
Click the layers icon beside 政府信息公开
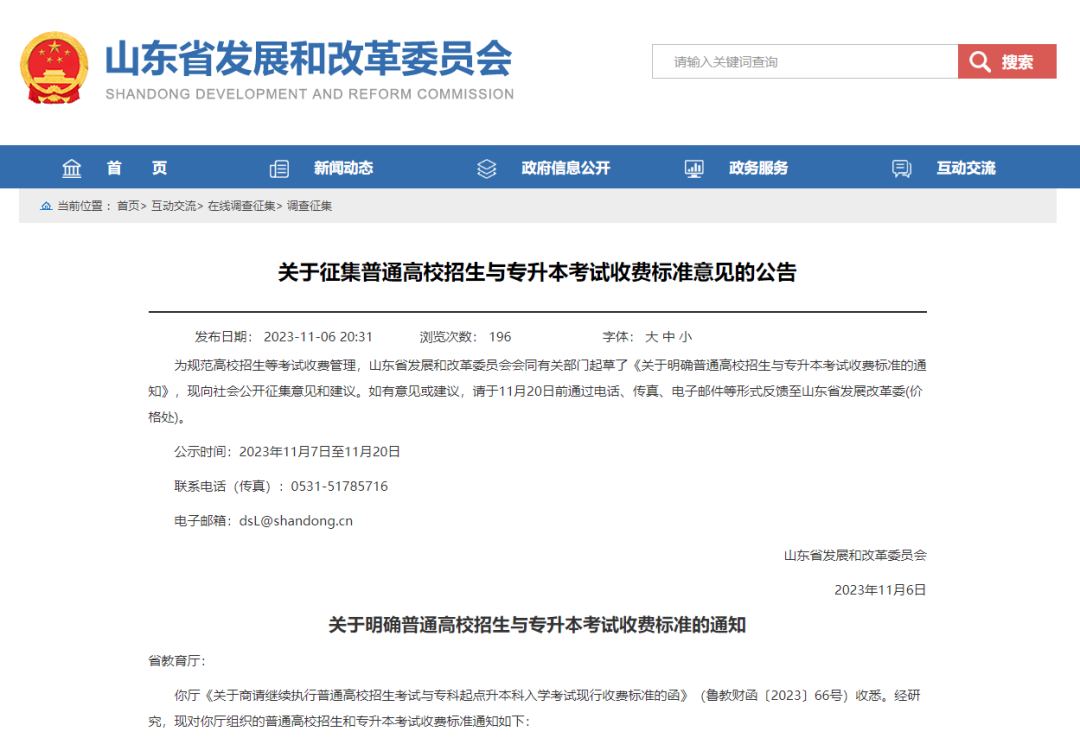pyautogui.click(x=486, y=169)
